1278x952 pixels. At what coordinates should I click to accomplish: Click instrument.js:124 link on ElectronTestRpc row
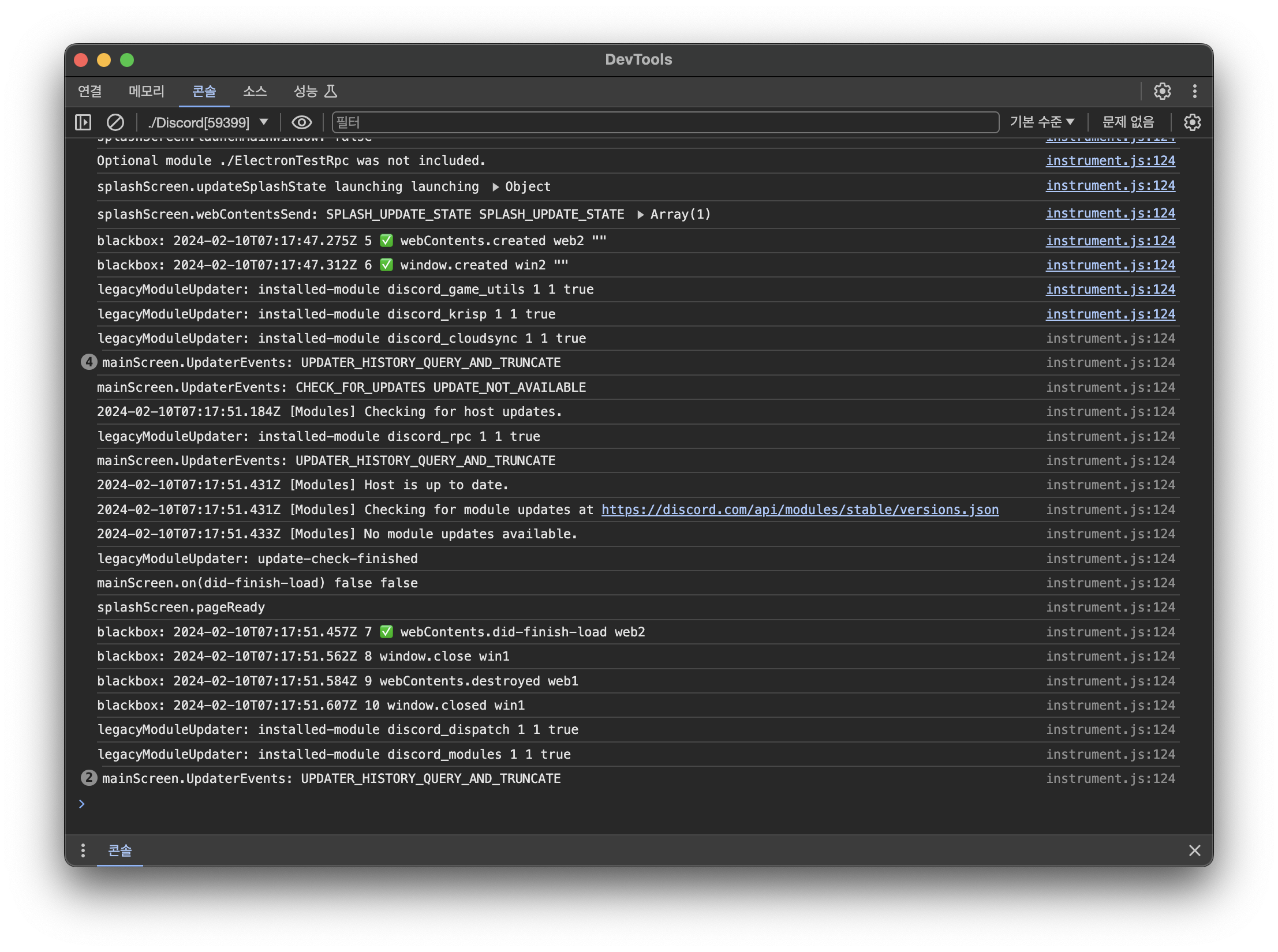1110,161
